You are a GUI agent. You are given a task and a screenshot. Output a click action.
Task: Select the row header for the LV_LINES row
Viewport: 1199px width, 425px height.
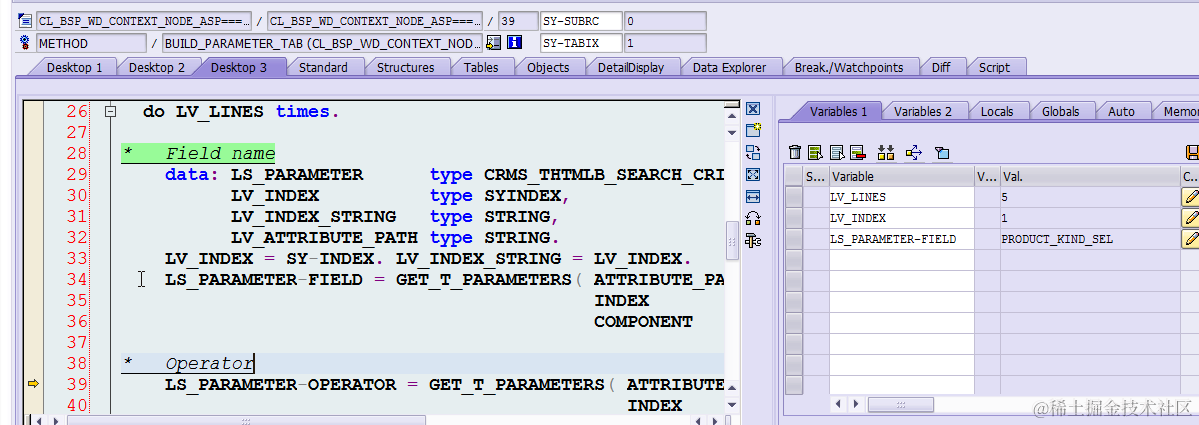[794, 197]
